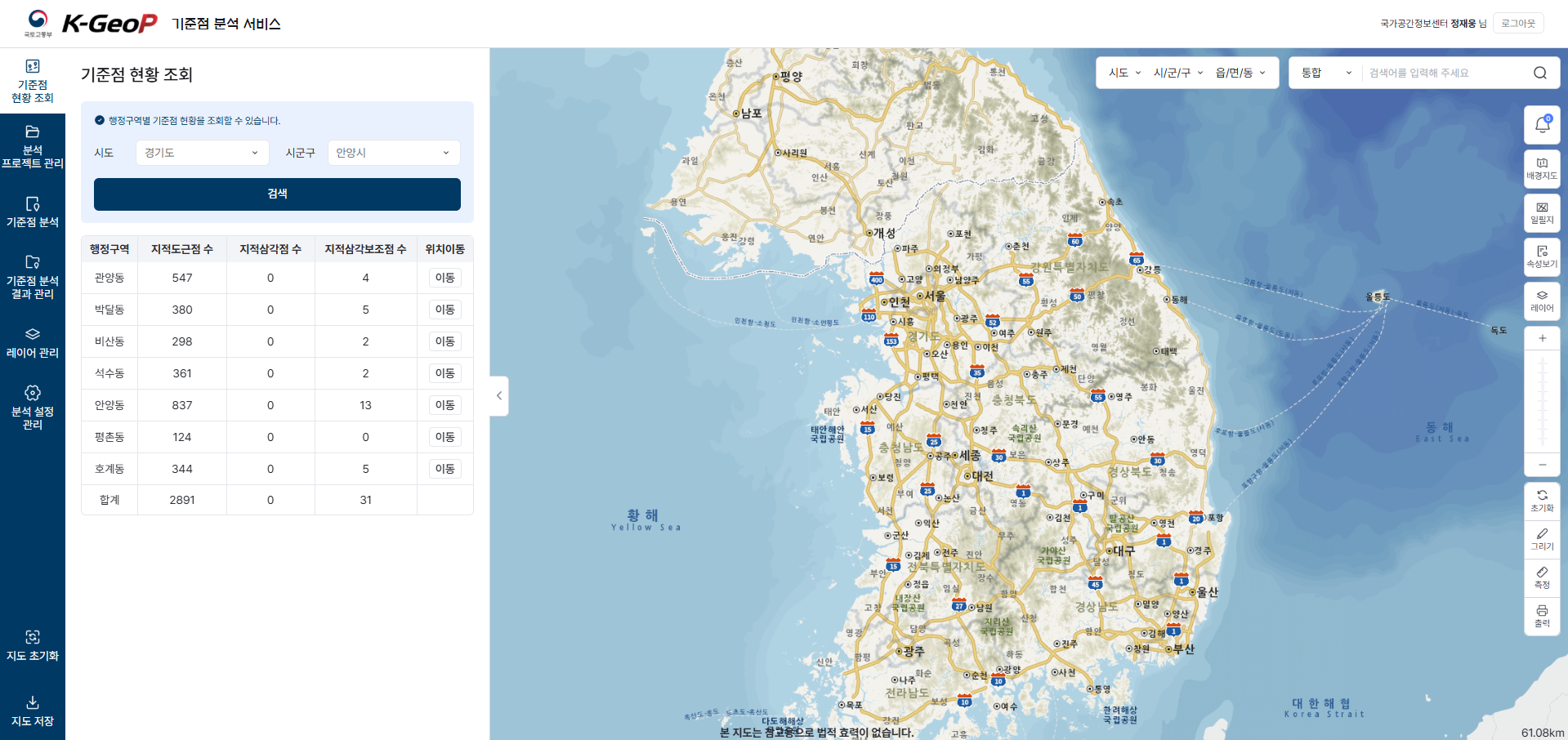
Task: Open the 속성보기 attribute viewer
Action: point(1542,257)
